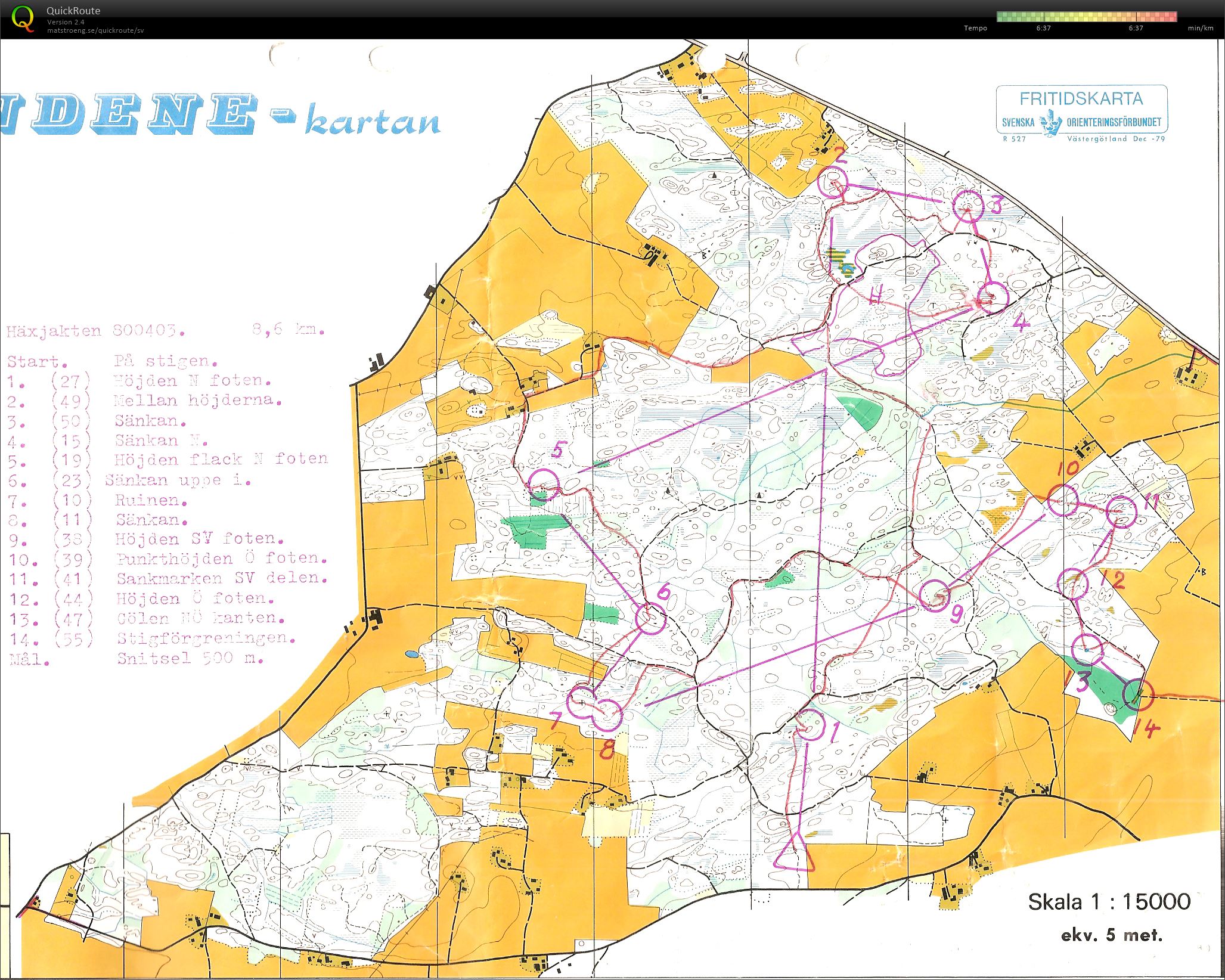
Task: Click description line 14 Stigförgreningen
Action: tap(152, 638)
